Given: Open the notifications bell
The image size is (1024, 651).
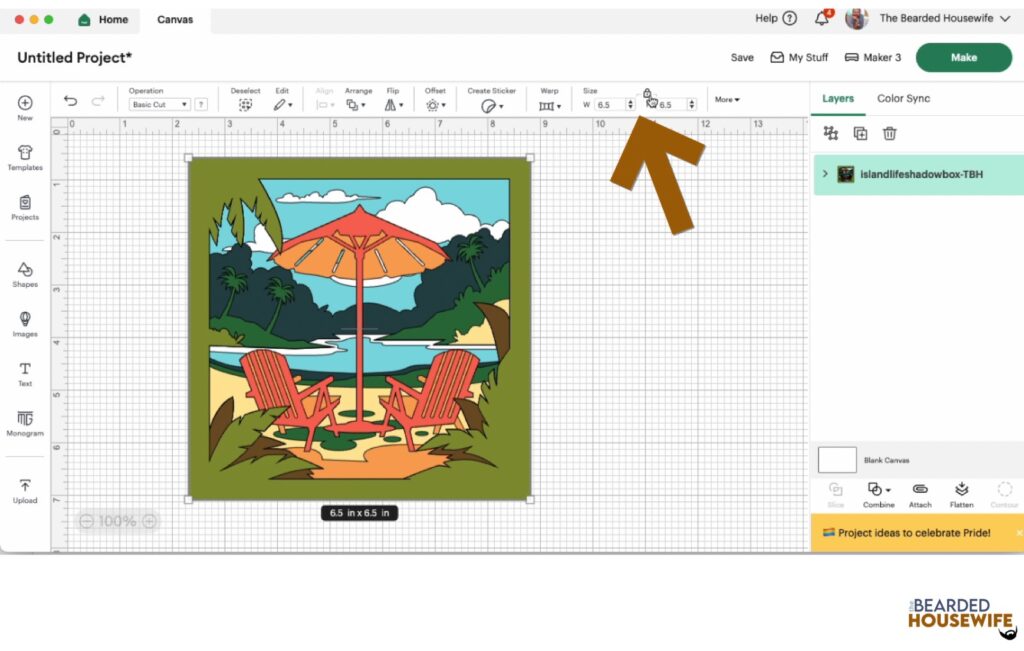Looking at the screenshot, I should [822, 18].
